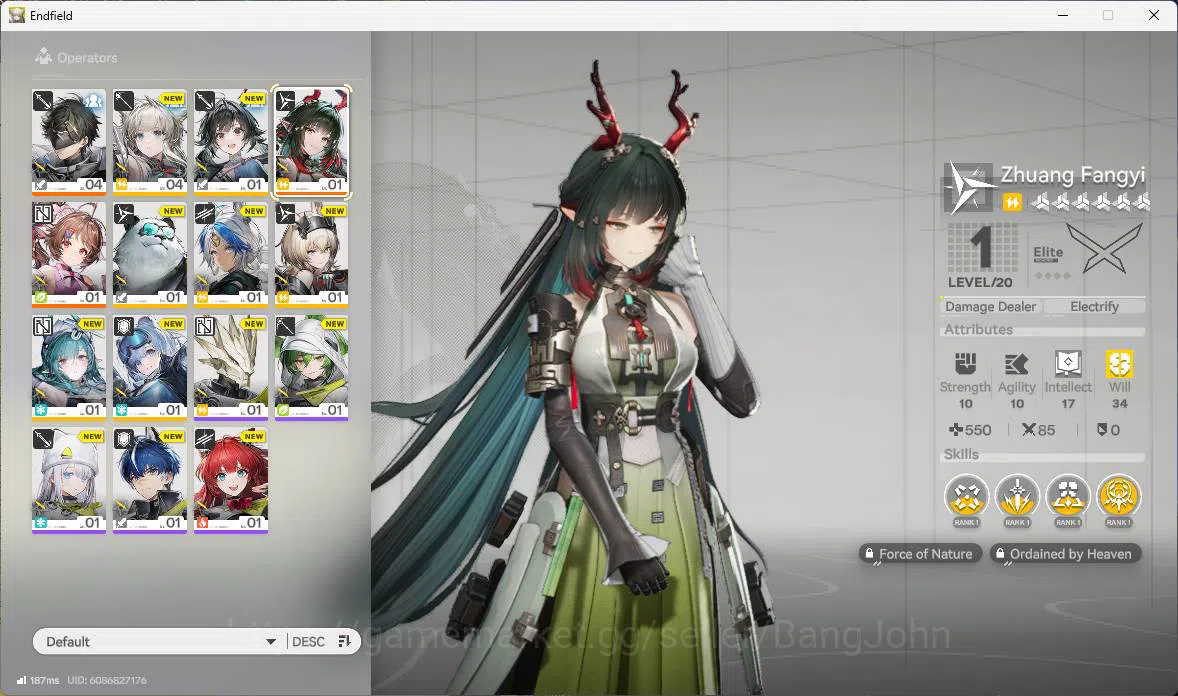Click the Endfield app icon in title bar

tap(17, 15)
